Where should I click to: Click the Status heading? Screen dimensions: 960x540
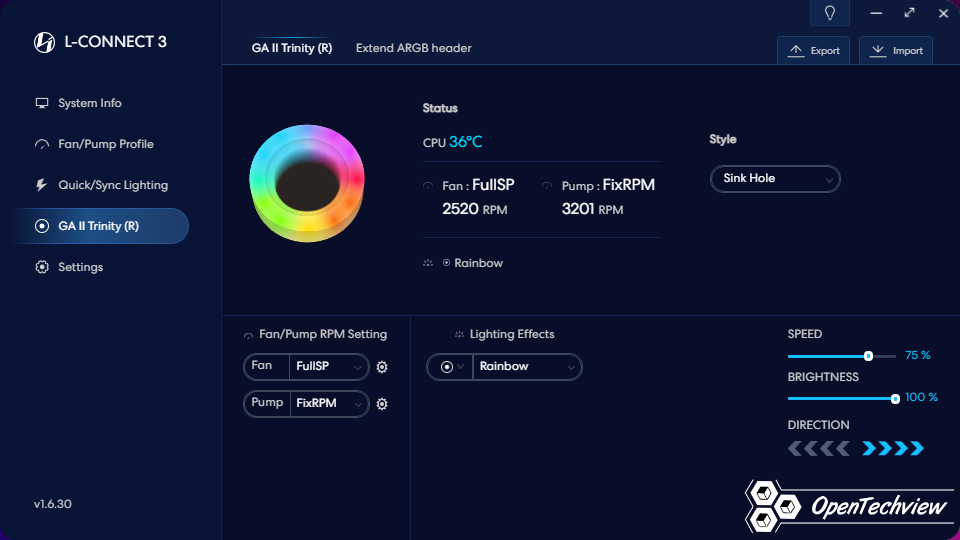[x=440, y=108]
